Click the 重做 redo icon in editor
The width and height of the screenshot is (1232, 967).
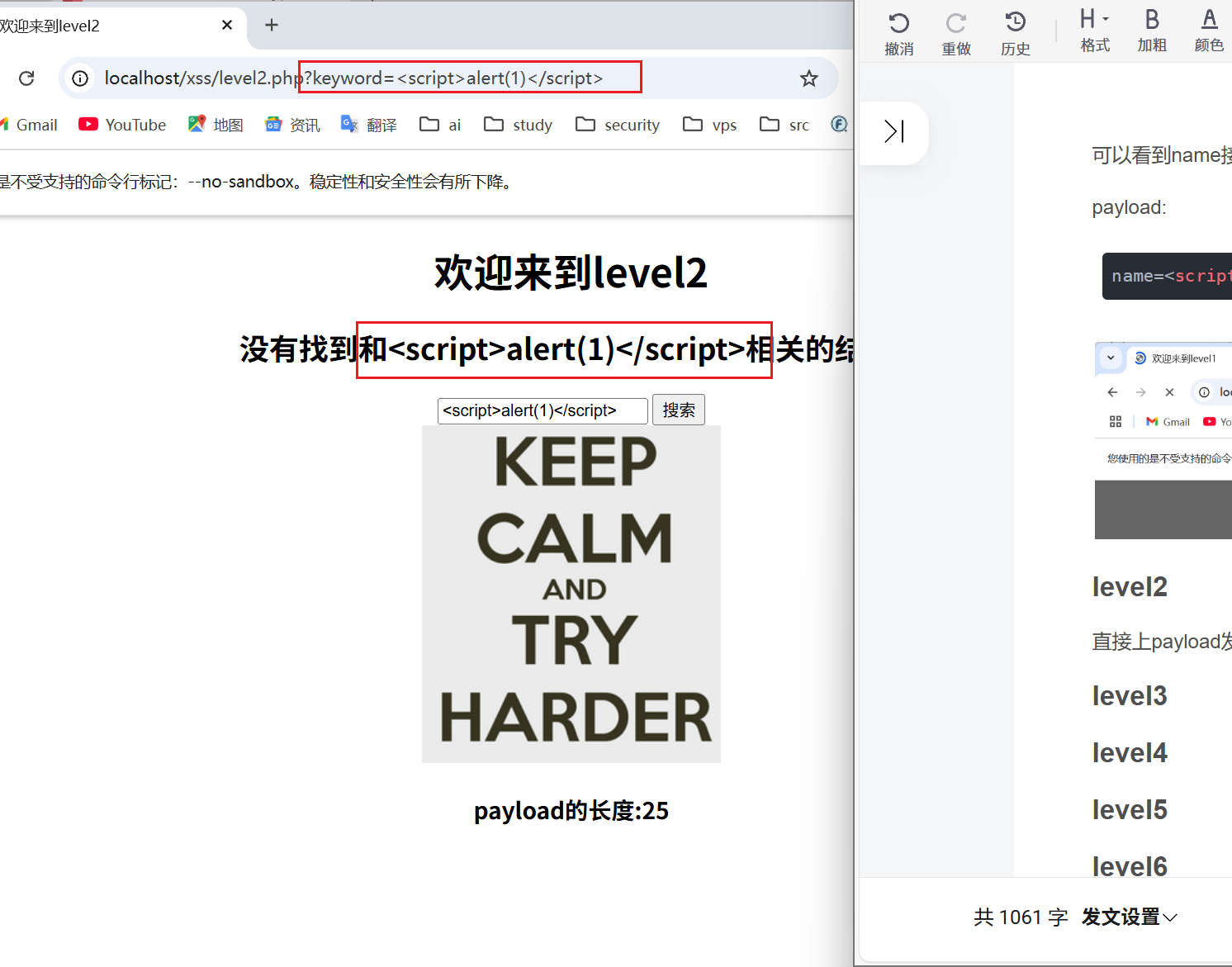(x=956, y=34)
